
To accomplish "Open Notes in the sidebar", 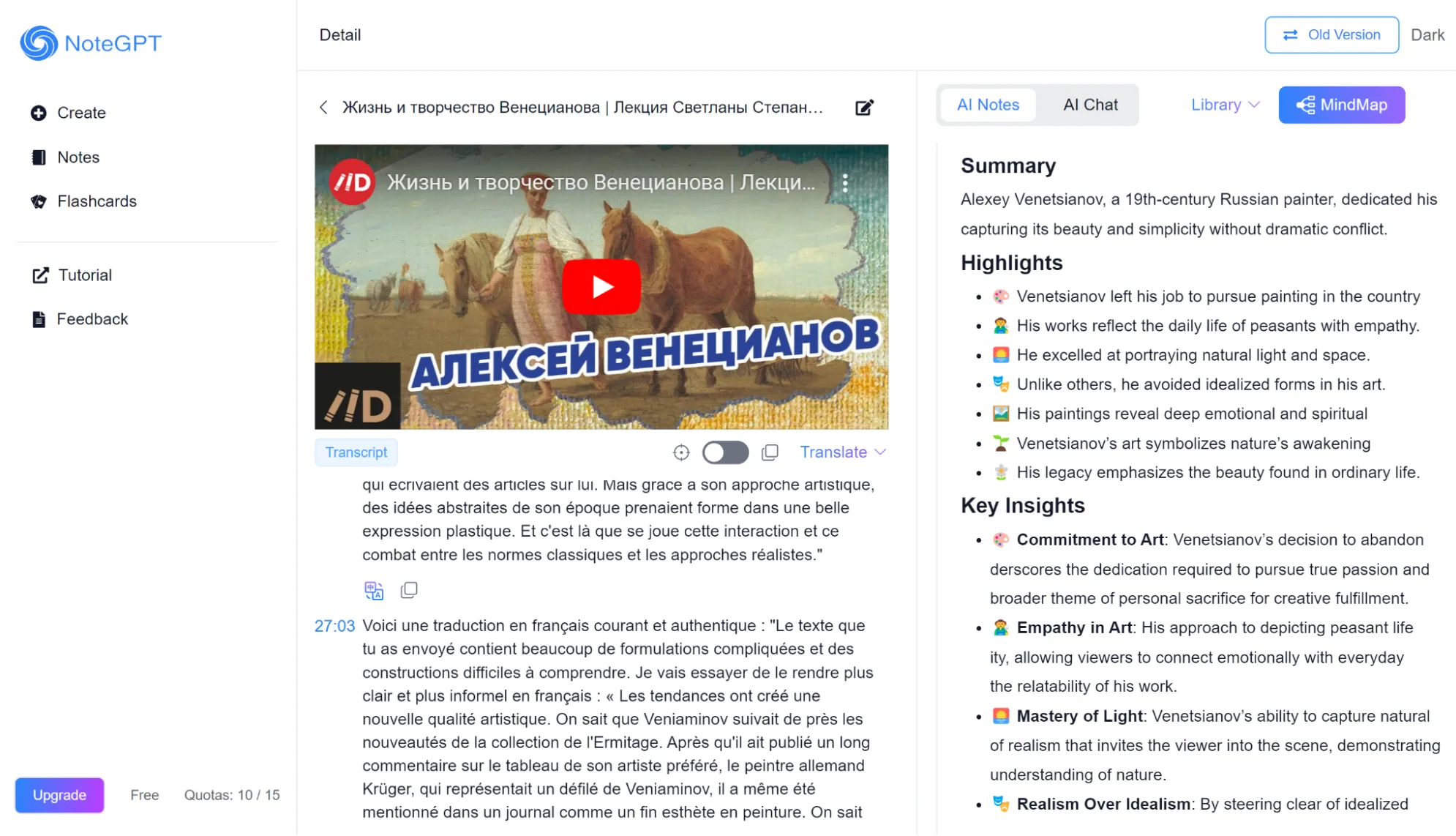I will (x=65, y=157).
